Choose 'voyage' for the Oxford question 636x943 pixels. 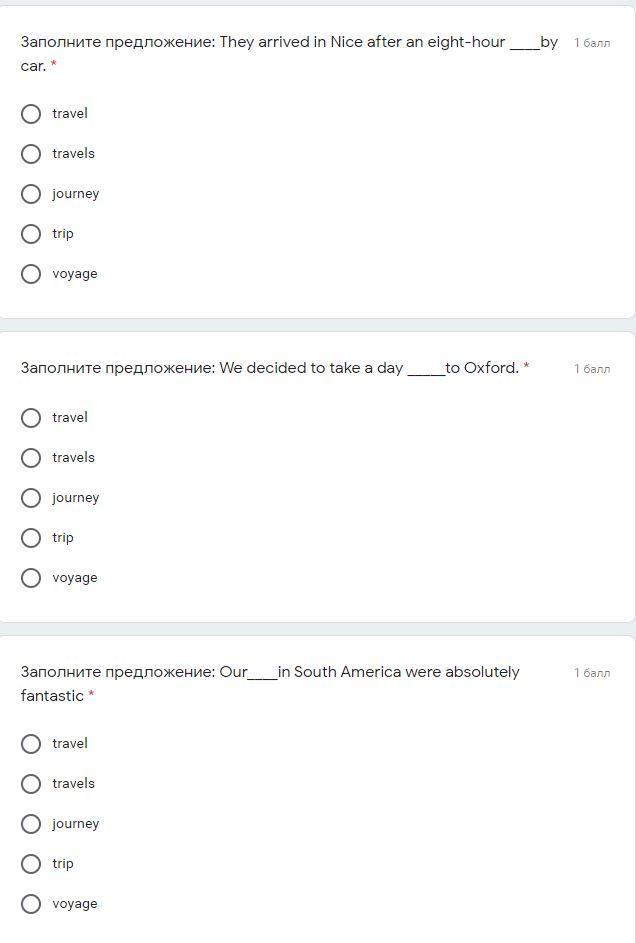click(x=31, y=578)
